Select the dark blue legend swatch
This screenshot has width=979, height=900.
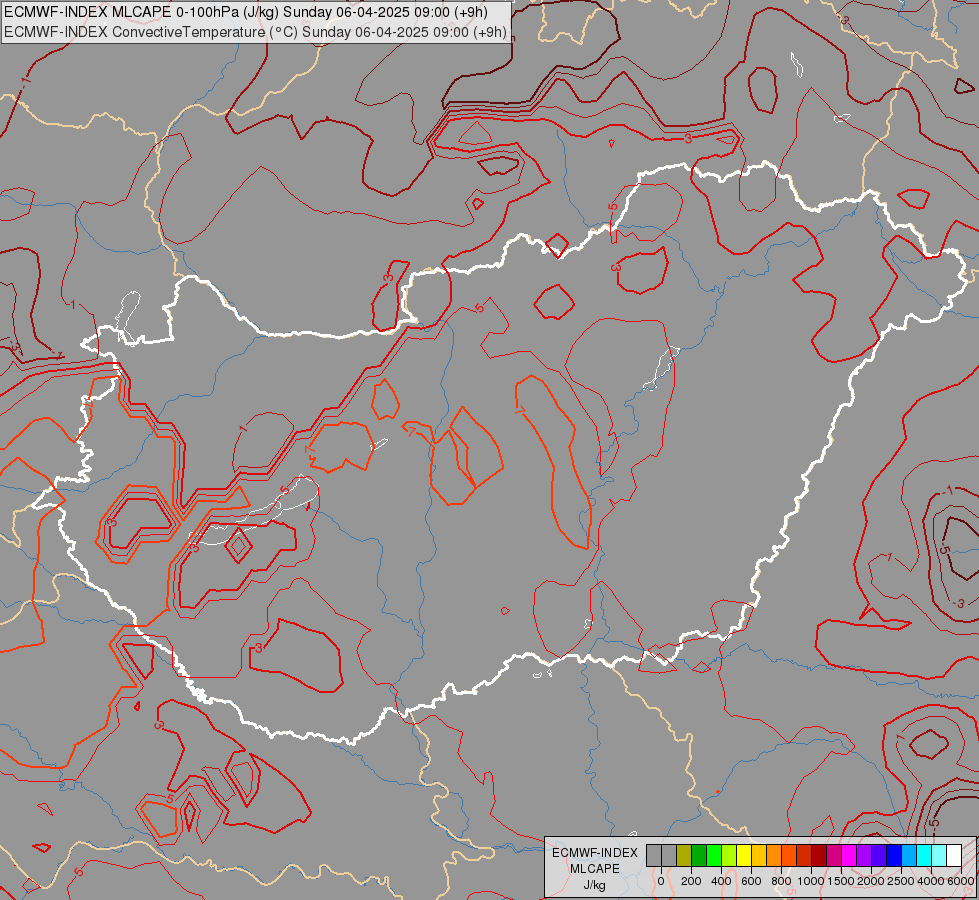tap(894, 855)
